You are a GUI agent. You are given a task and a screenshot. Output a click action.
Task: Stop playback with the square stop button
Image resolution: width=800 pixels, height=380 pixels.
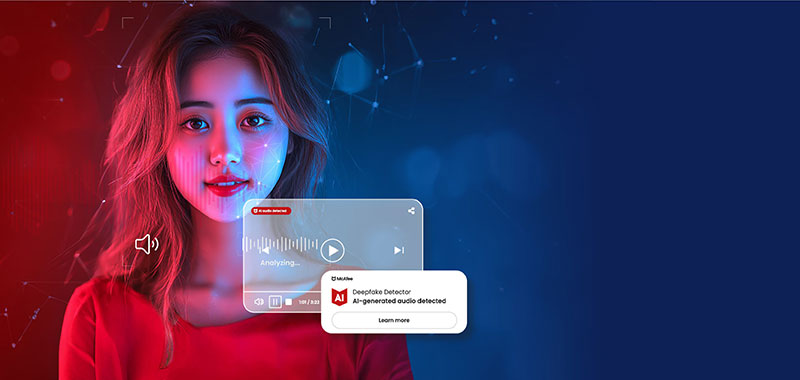click(x=288, y=302)
